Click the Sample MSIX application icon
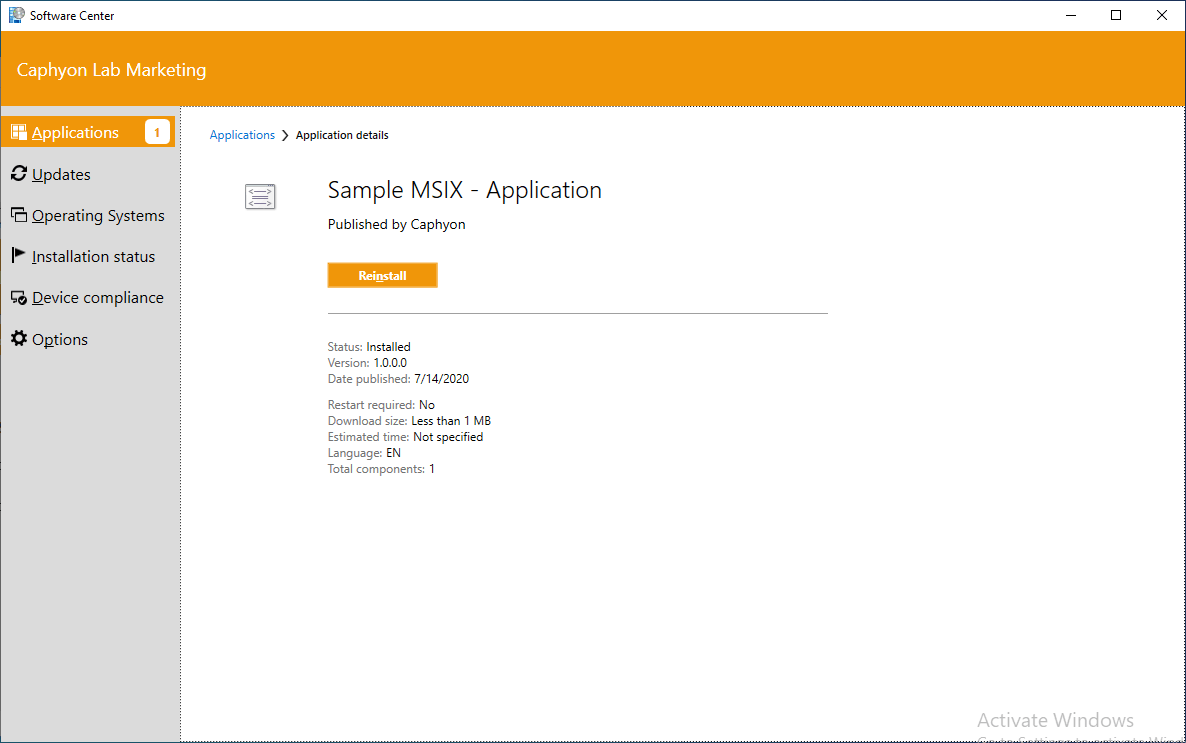Image resolution: width=1186 pixels, height=743 pixels. pyautogui.click(x=260, y=197)
